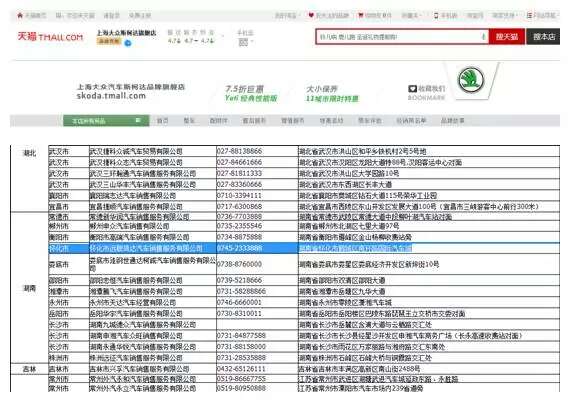Image resolution: width=570 pixels, height=402 pixels.
Task: Click phone number 027-84661666
Action: click(x=239, y=162)
